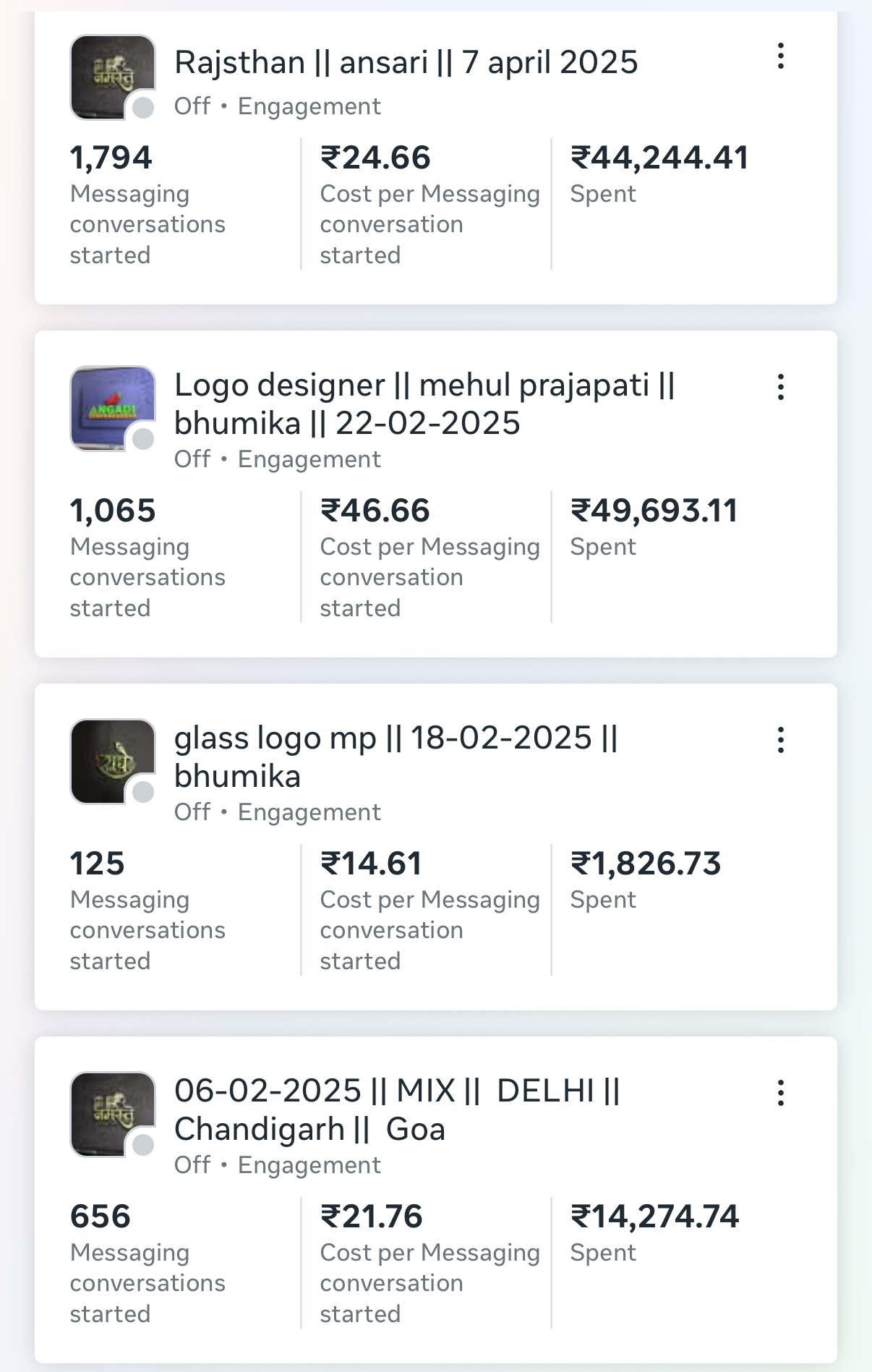Image resolution: width=872 pixels, height=1372 pixels.
Task: Click the ₹14.61 cost per messaging conversation
Action: [x=371, y=864]
